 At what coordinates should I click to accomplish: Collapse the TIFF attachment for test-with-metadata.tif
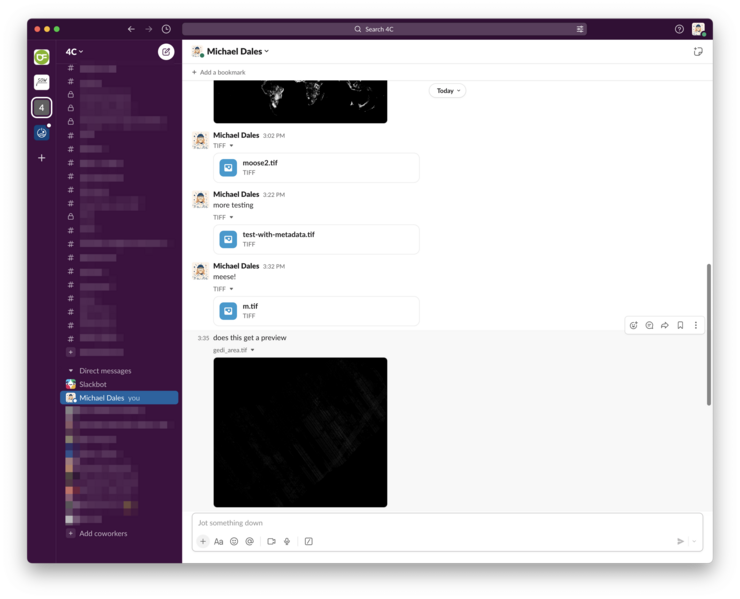[231, 218]
